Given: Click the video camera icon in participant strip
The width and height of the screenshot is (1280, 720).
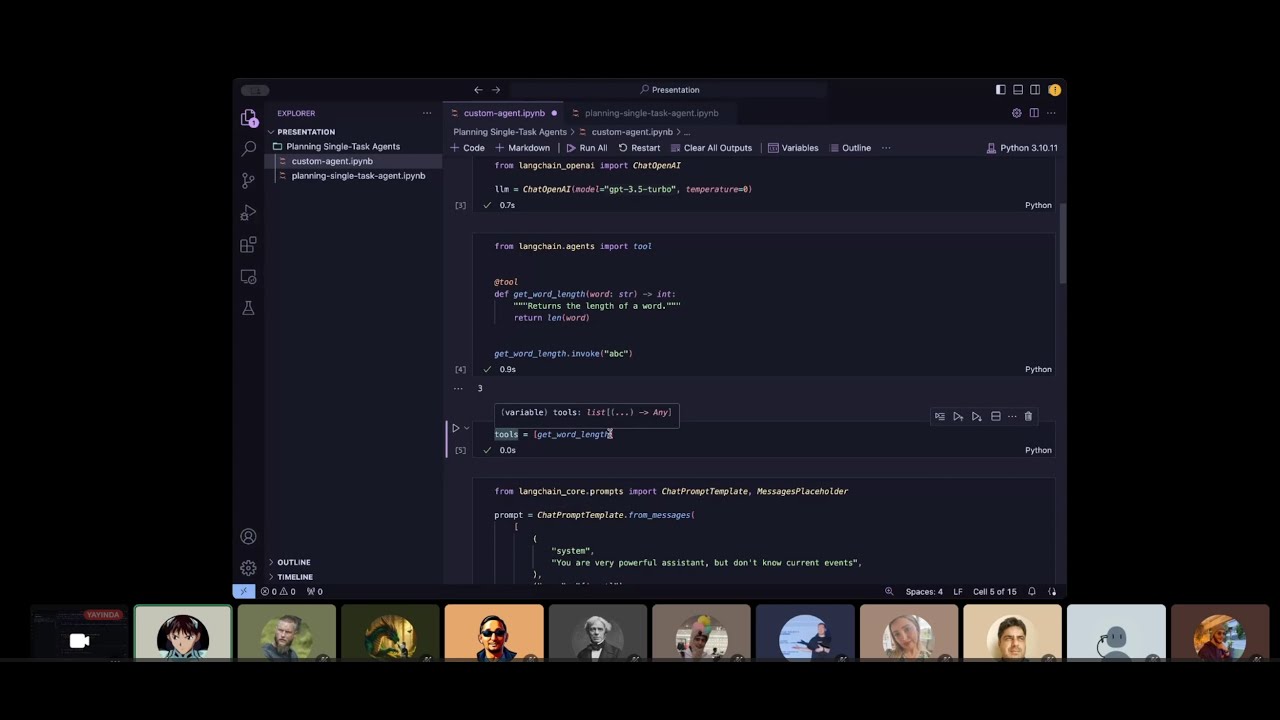Looking at the screenshot, I should click(x=80, y=641).
